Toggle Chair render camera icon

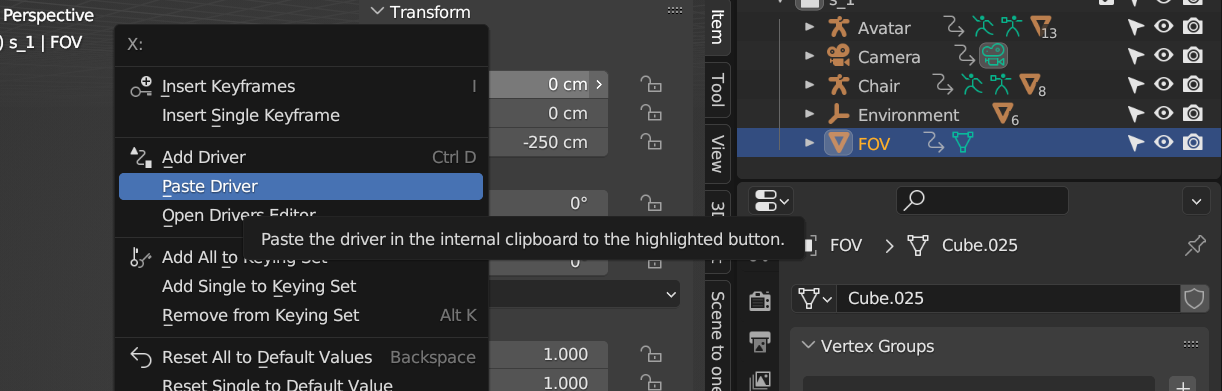tap(1193, 85)
